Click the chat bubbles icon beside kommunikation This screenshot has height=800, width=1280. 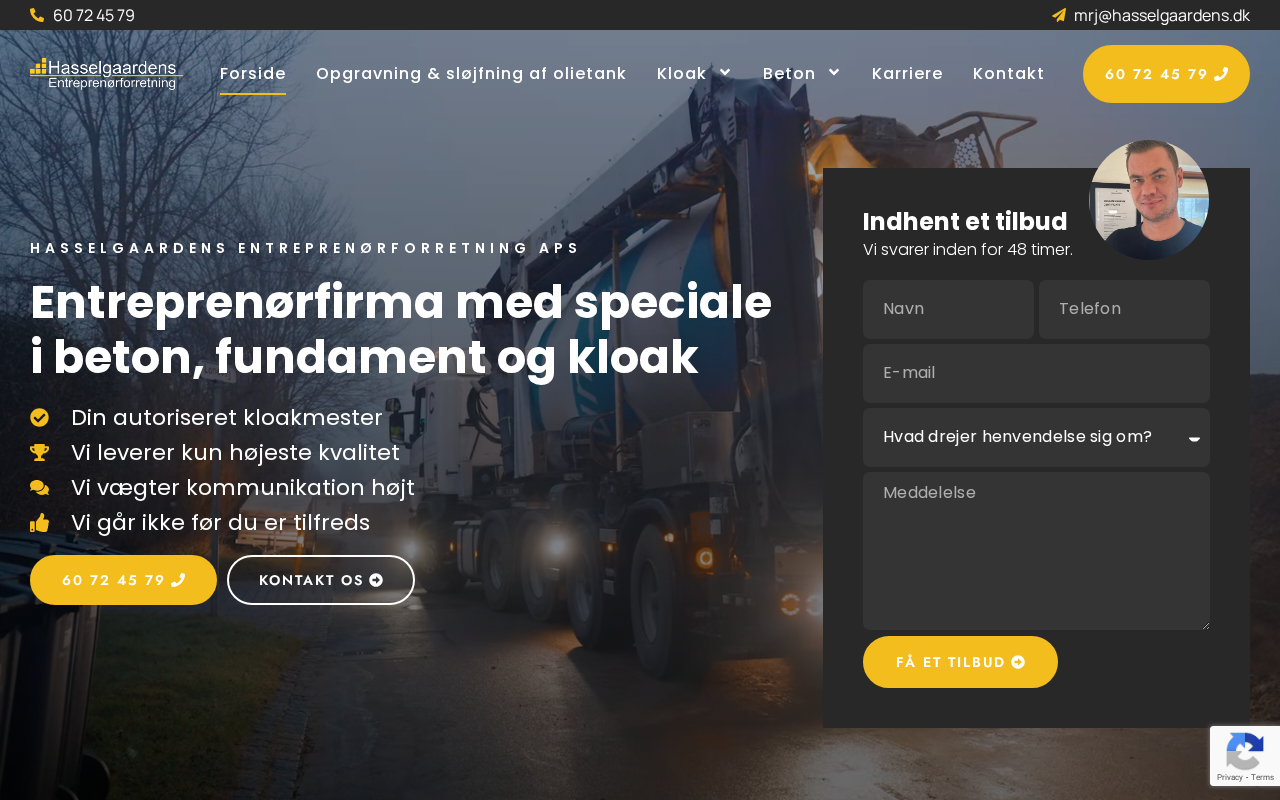(x=40, y=487)
